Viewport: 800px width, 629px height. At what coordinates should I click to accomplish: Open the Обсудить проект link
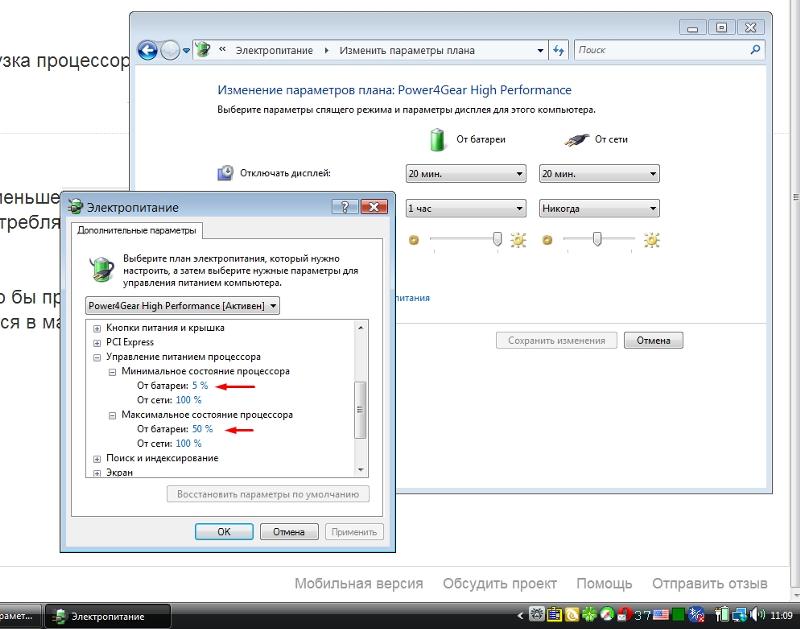pos(499,584)
